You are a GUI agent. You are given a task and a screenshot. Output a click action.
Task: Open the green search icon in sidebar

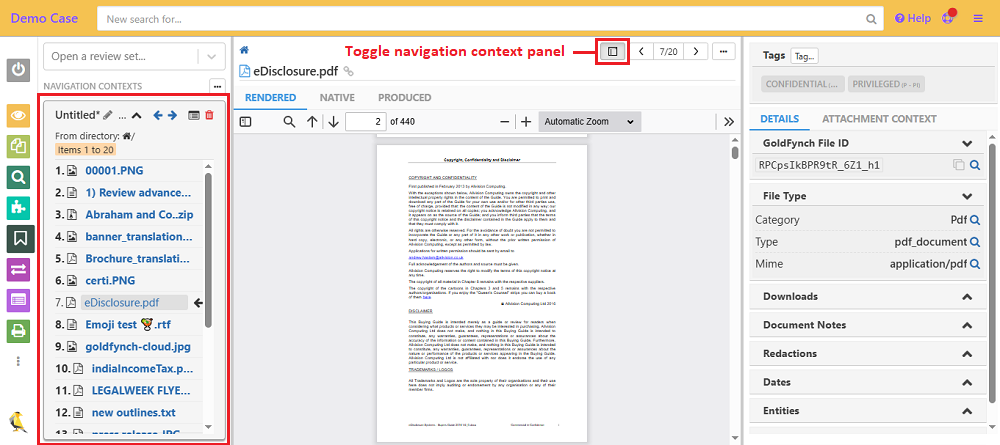click(18, 178)
